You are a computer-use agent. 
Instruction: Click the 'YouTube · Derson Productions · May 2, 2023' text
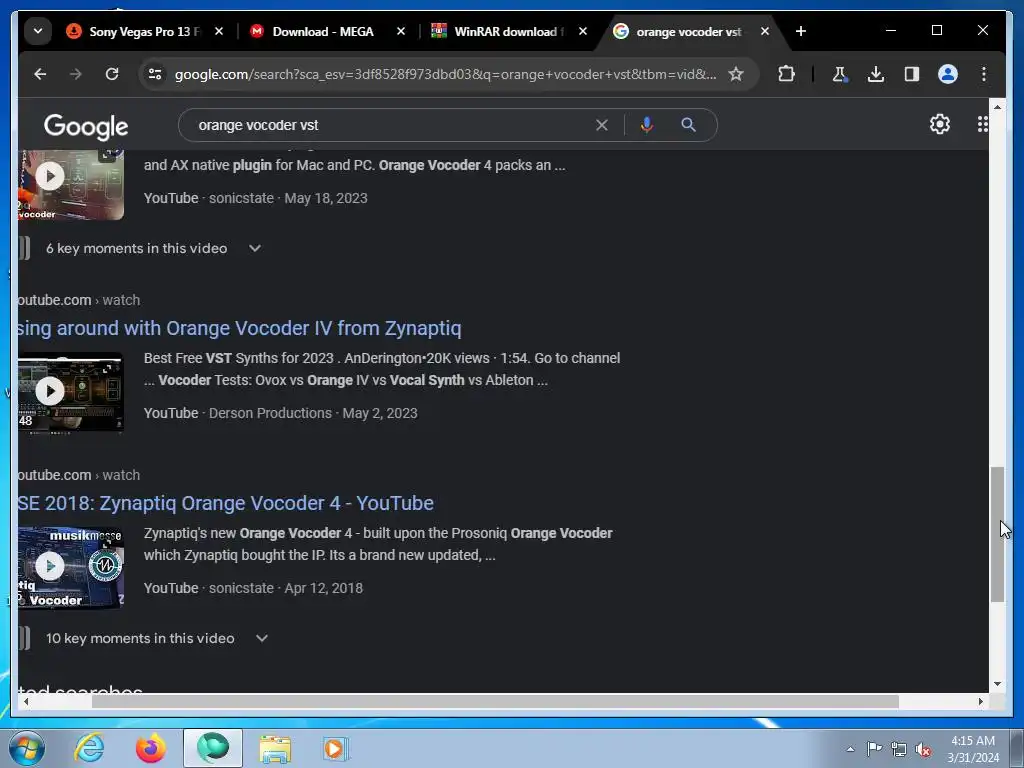pos(281,413)
